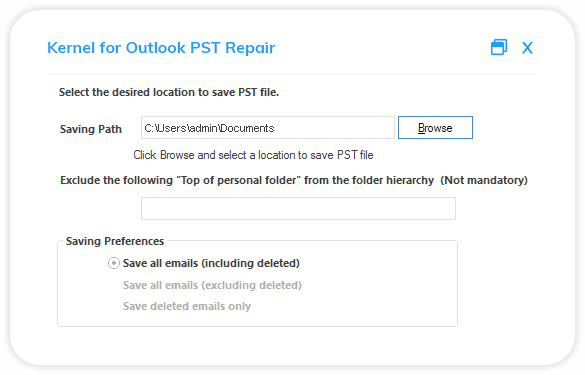
Task: Focus the Saving Path text field
Action: point(268,128)
